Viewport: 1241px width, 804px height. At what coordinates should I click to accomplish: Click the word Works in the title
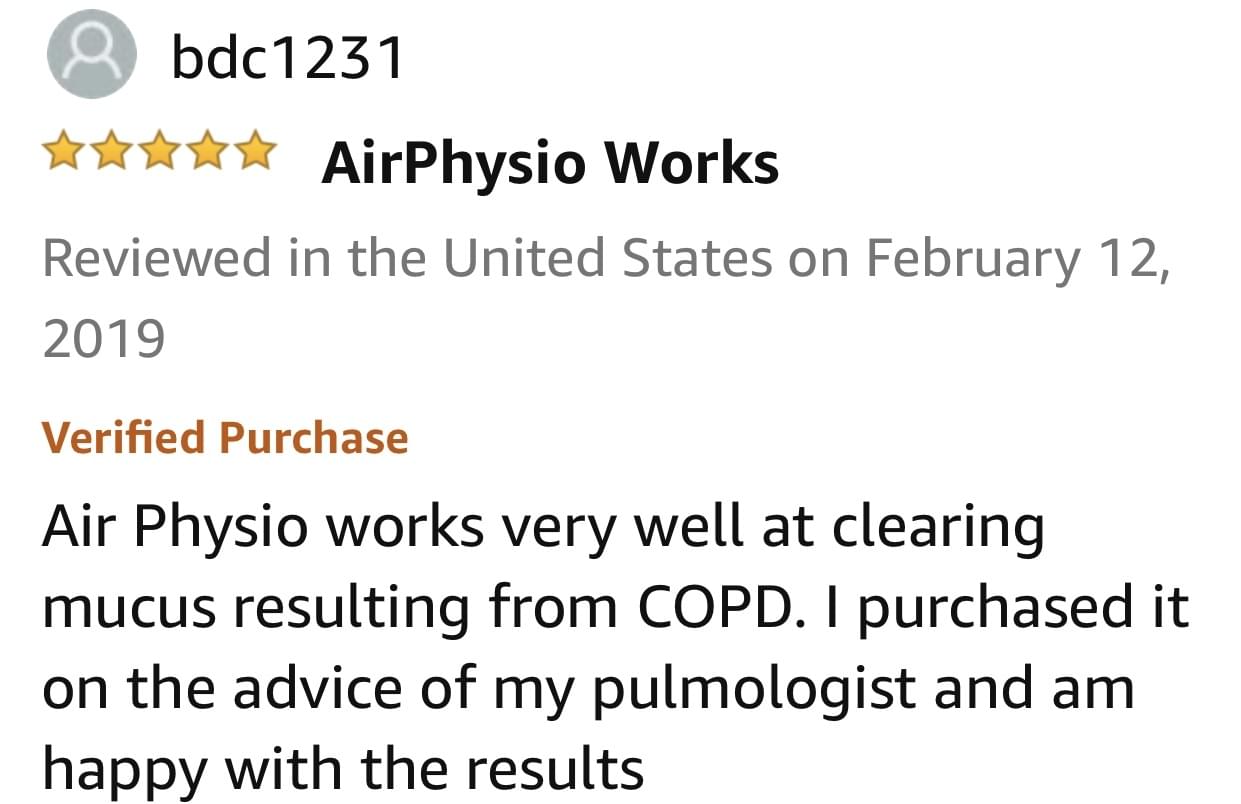click(x=697, y=162)
